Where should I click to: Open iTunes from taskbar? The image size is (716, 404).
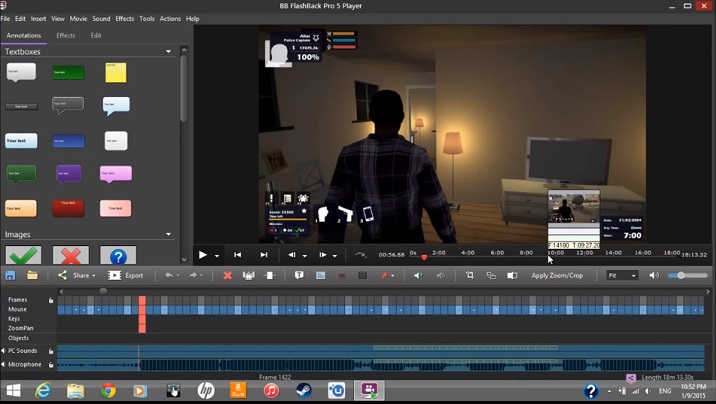click(x=271, y=391)
